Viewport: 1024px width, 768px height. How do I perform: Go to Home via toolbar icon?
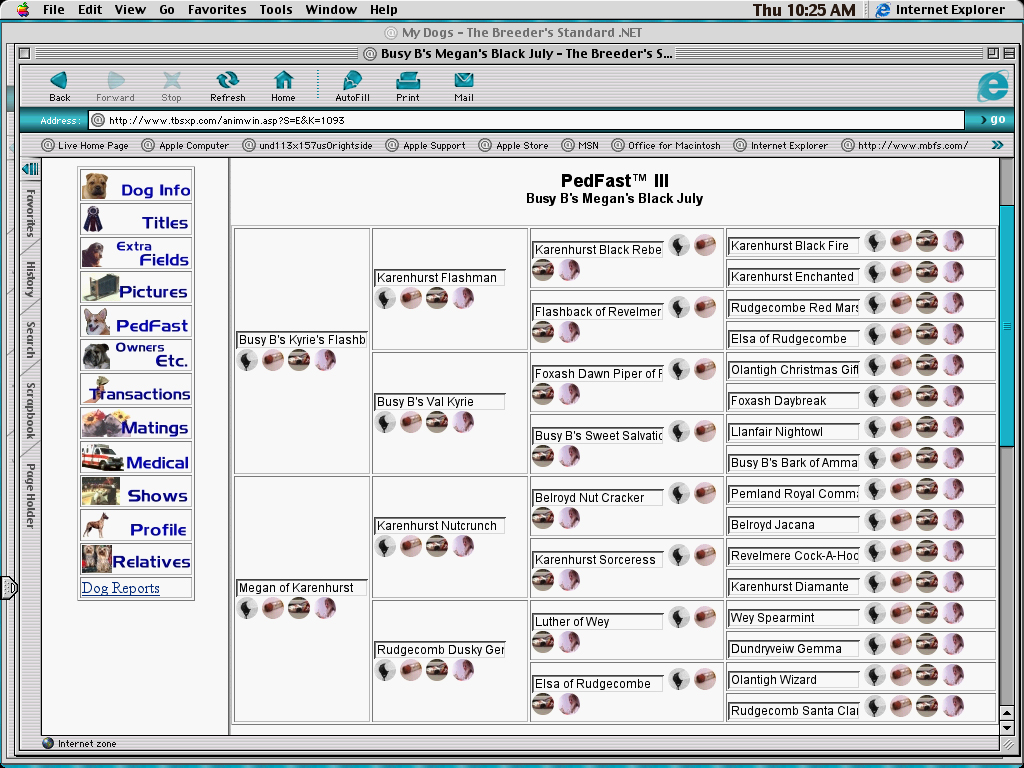tap(283, 86)
